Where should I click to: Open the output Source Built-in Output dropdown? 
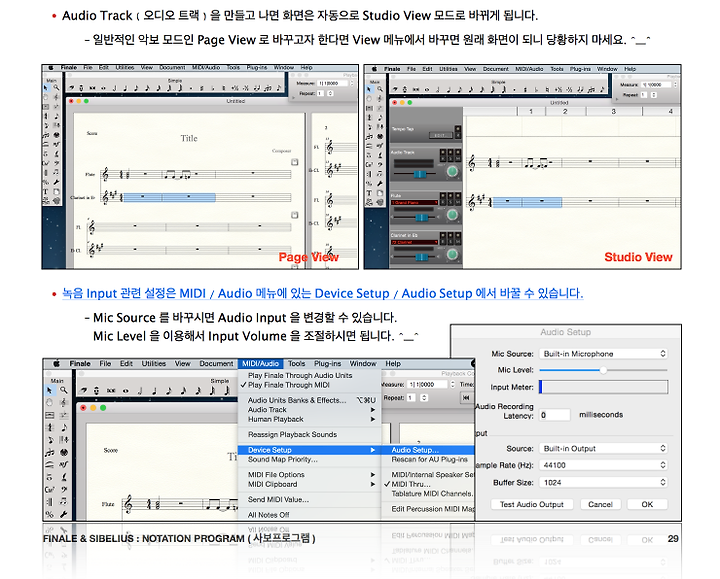(x=603, y=448)
